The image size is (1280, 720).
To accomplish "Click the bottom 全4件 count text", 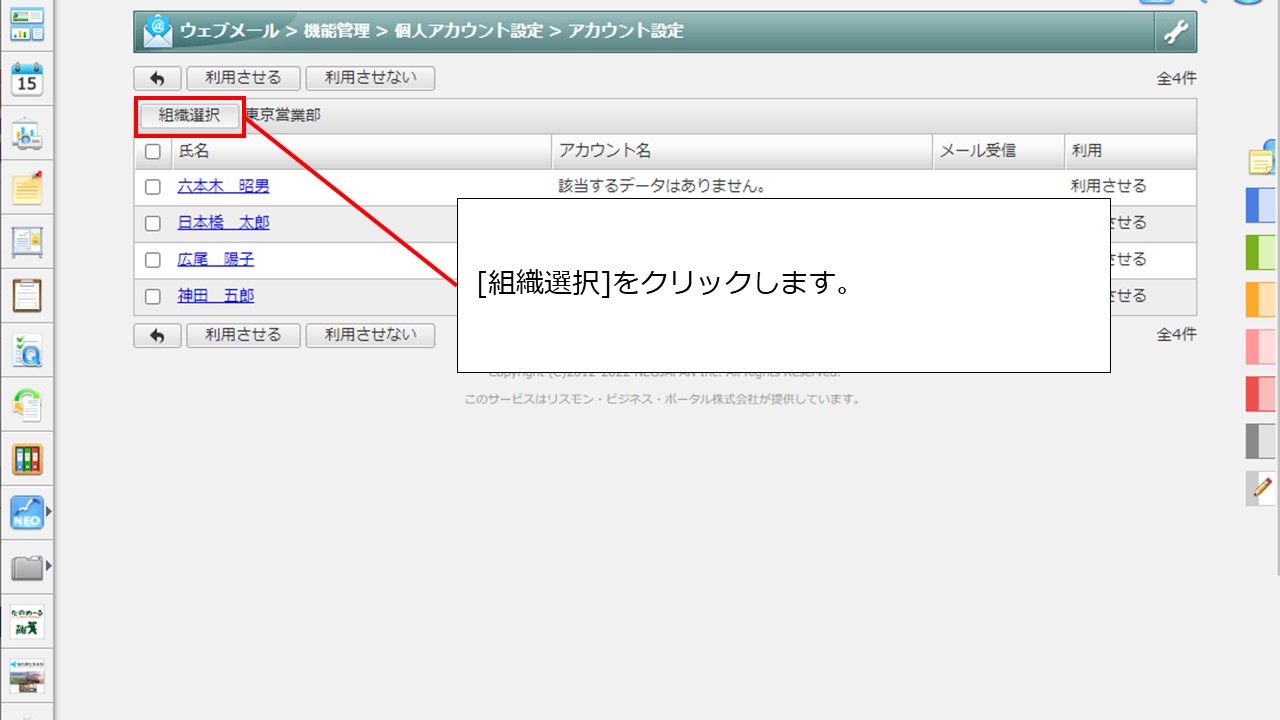I will coord(1176,335).
